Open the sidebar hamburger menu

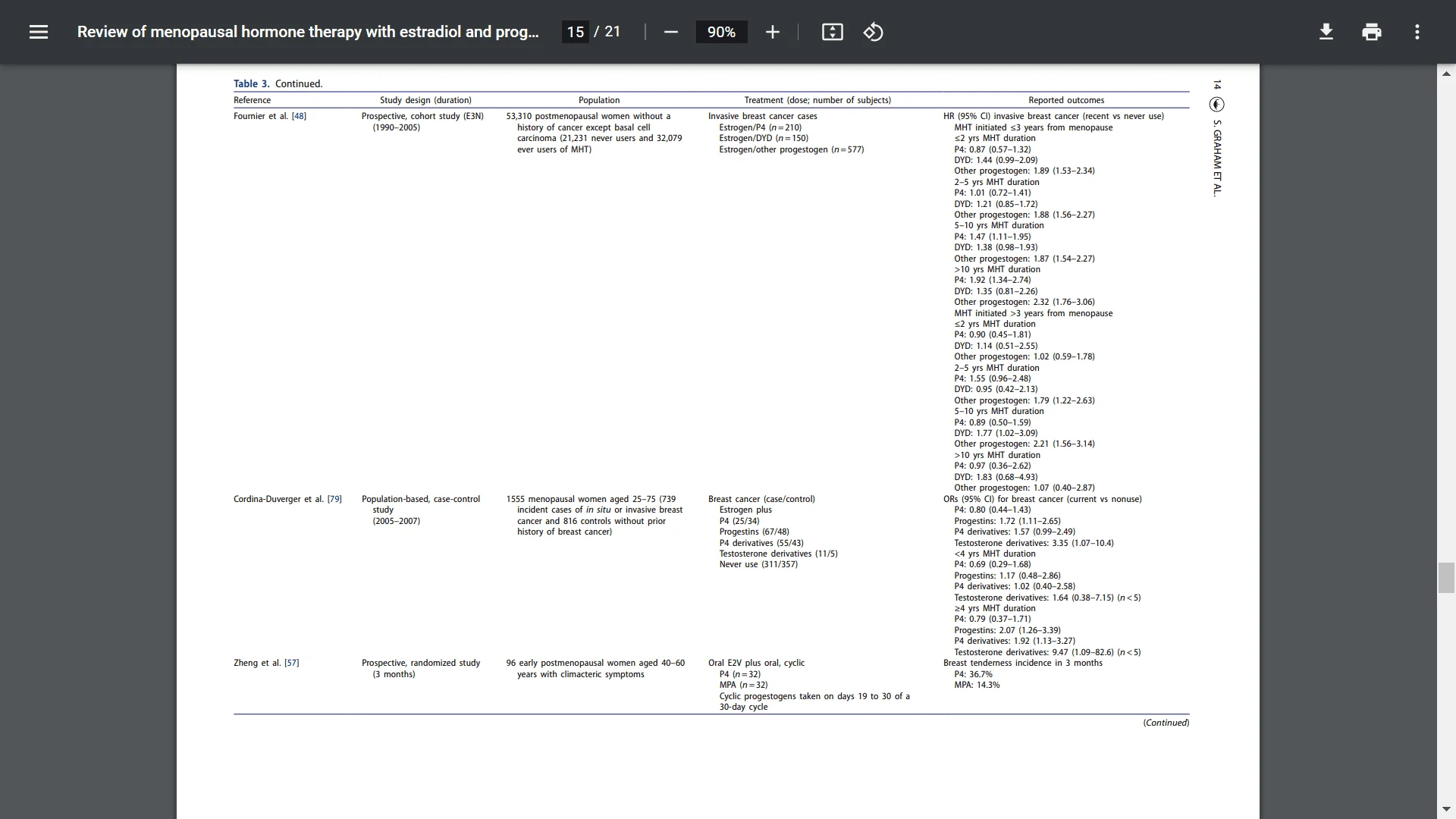tap(39, 32)
